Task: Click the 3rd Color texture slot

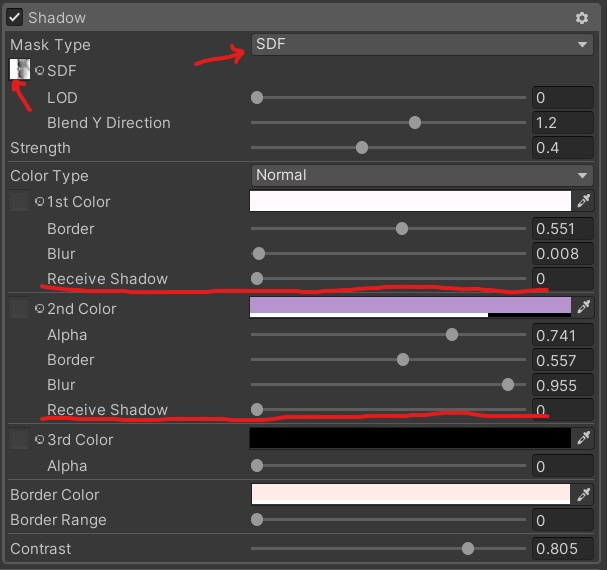Action: (x=19, y=440)
